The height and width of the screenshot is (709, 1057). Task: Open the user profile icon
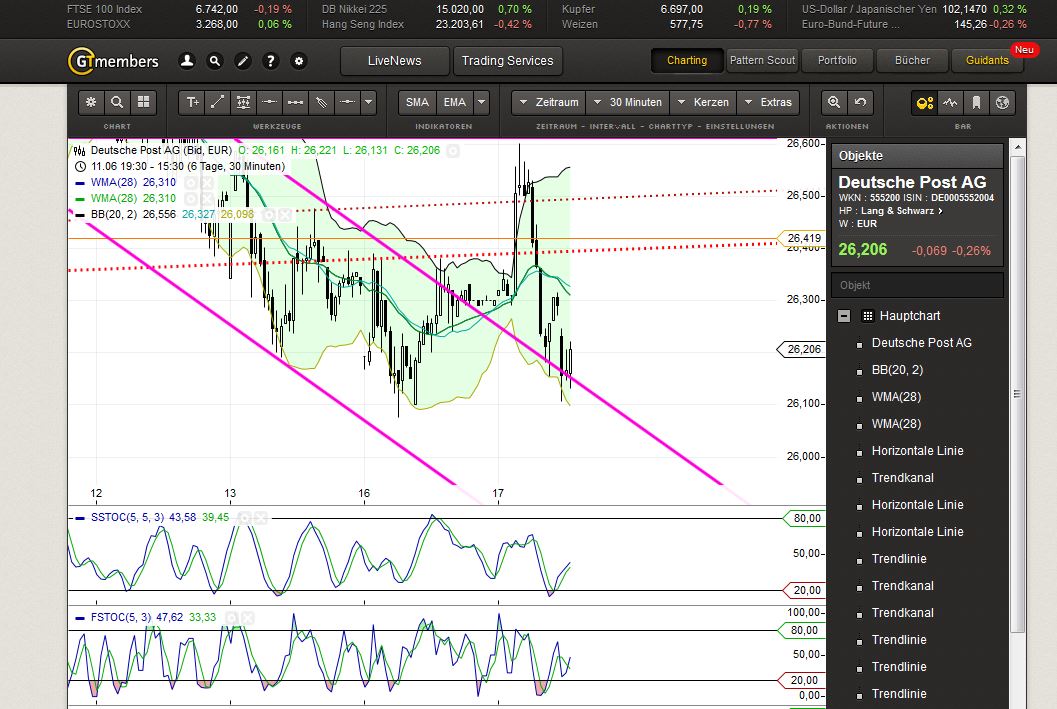pyautogui.click(x=187, y=61)
